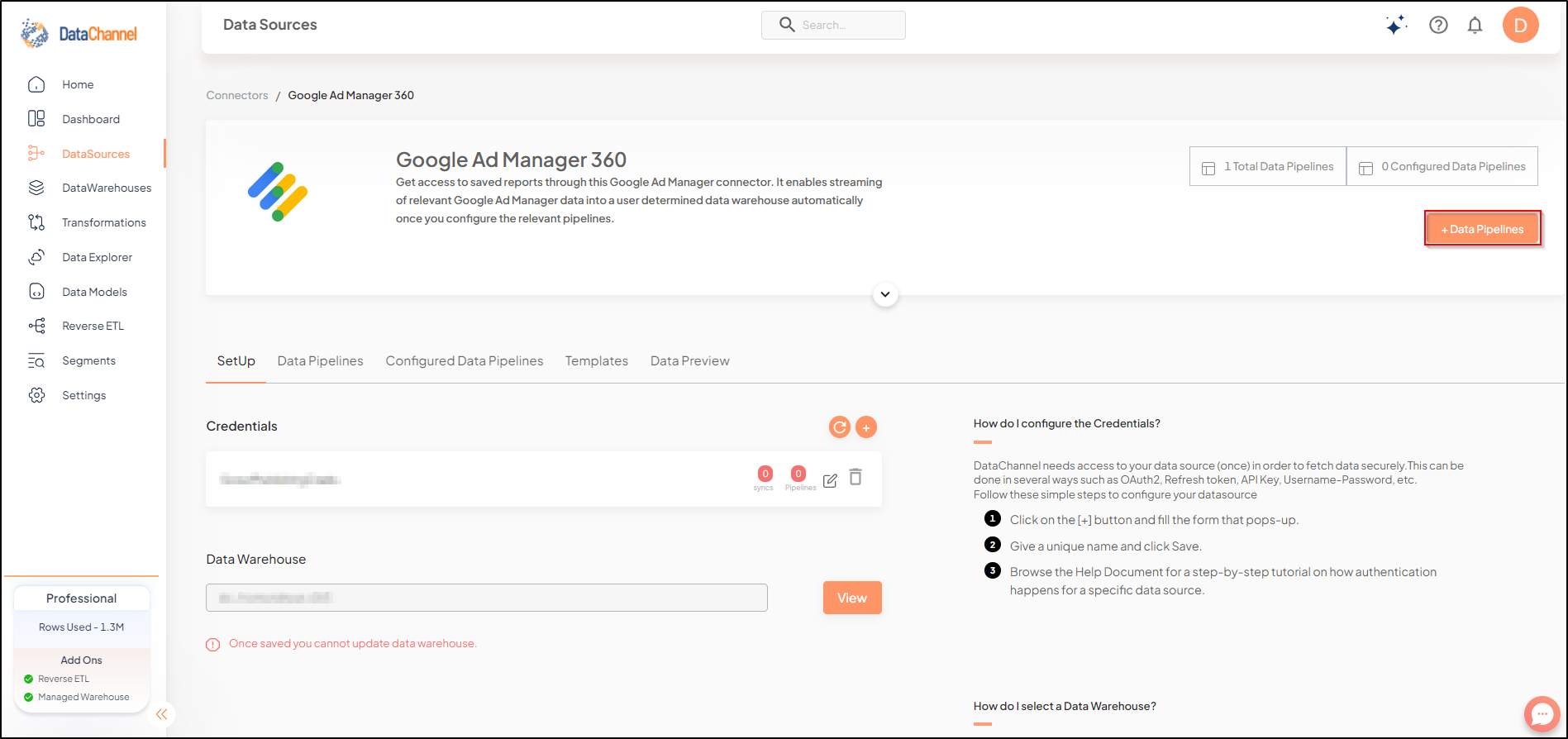
Task: Click the Professional plan label
Action: (x=81, y=598)
